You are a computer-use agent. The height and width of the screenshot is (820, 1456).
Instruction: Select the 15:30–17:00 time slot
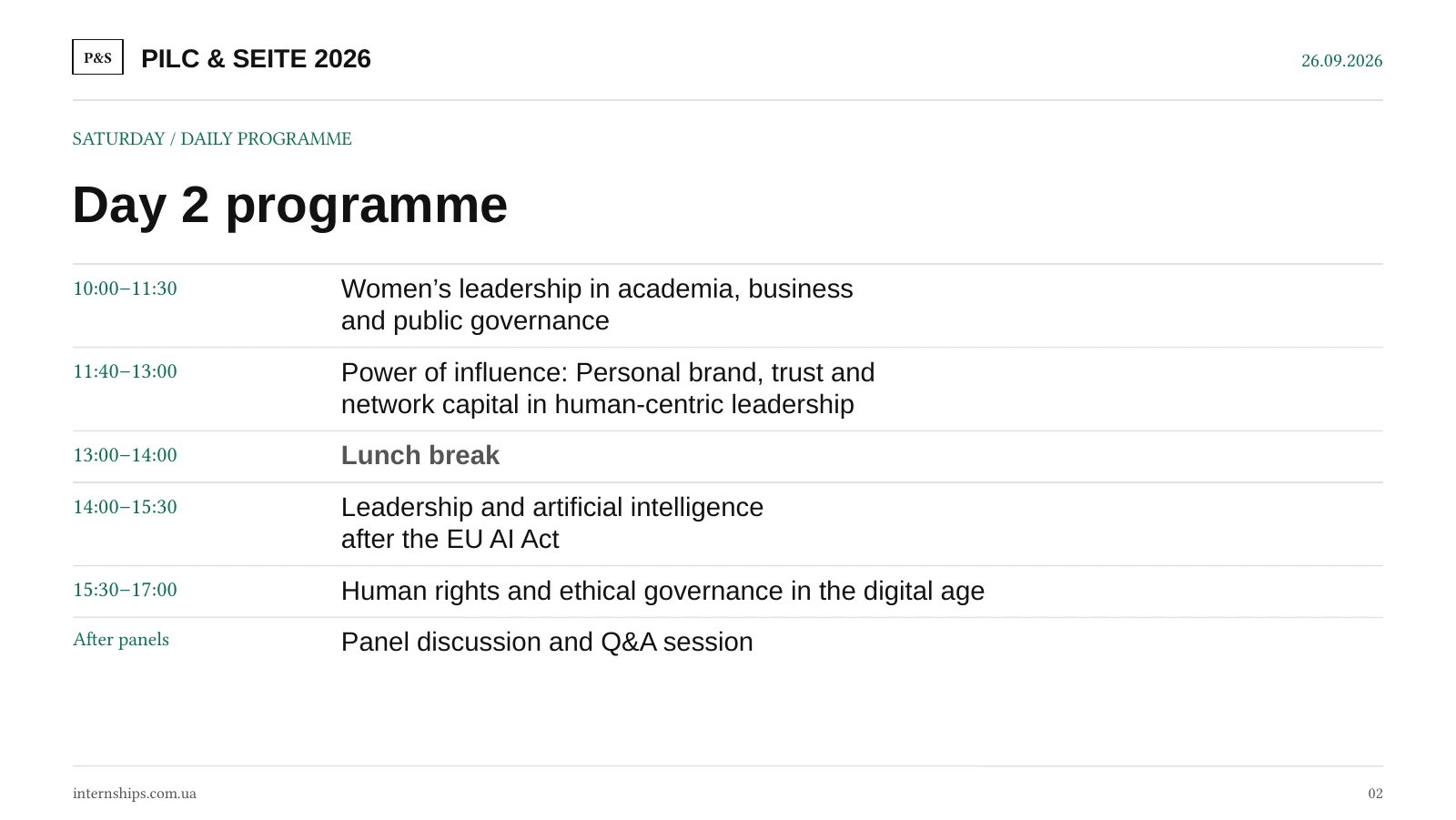click(125, 590)
